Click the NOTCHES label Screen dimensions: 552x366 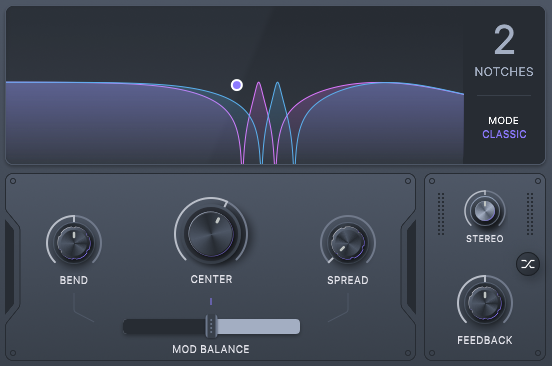tap(504, 72)
